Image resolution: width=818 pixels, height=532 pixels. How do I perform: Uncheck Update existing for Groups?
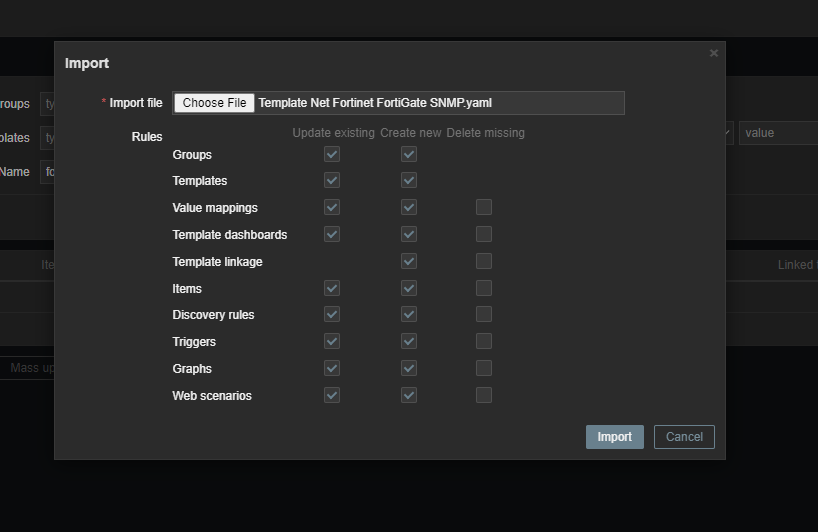(332, 154)
